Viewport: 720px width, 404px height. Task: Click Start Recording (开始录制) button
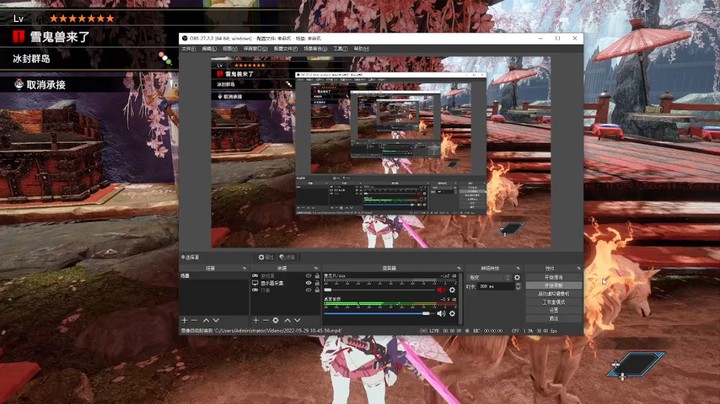point(554,286)
